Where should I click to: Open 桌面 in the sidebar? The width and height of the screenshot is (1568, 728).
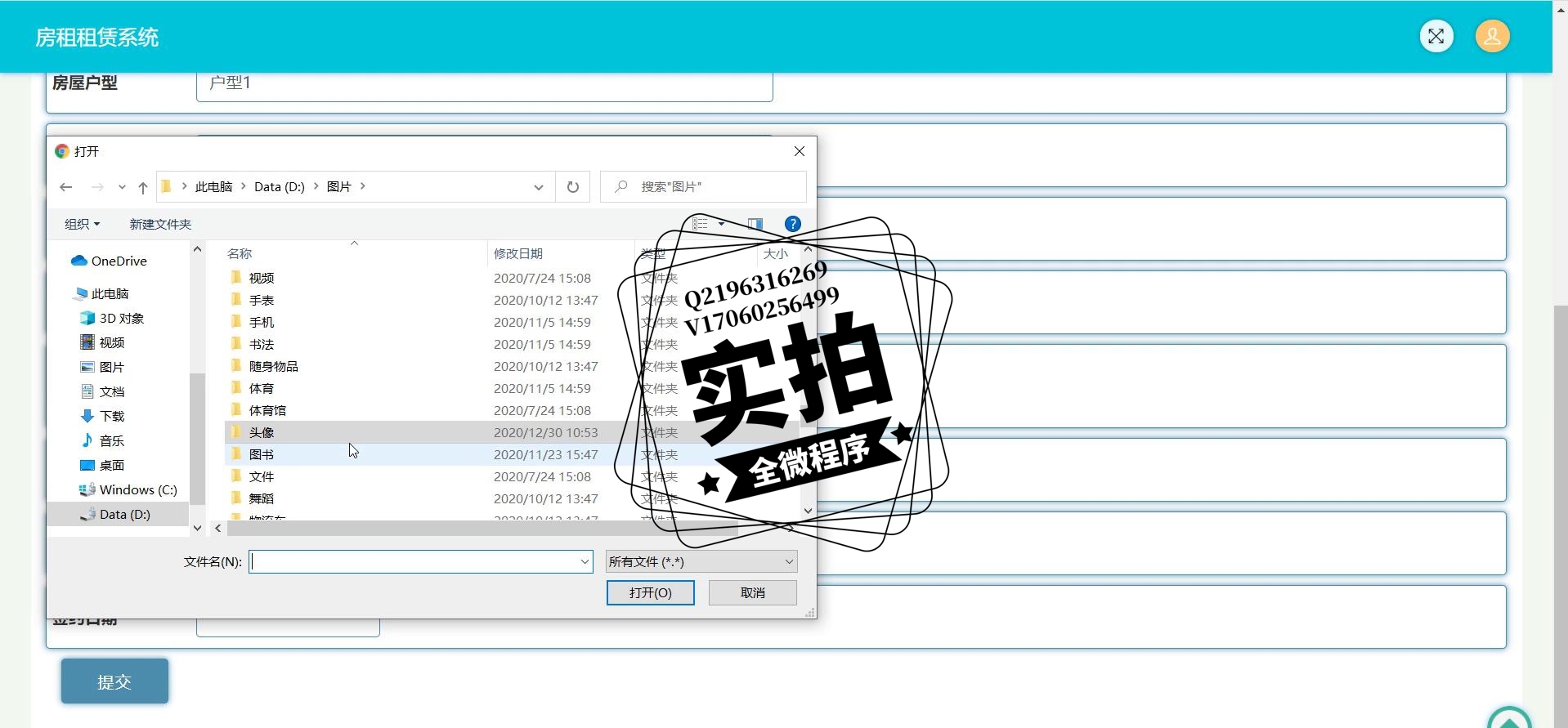(x=103, y=465)
